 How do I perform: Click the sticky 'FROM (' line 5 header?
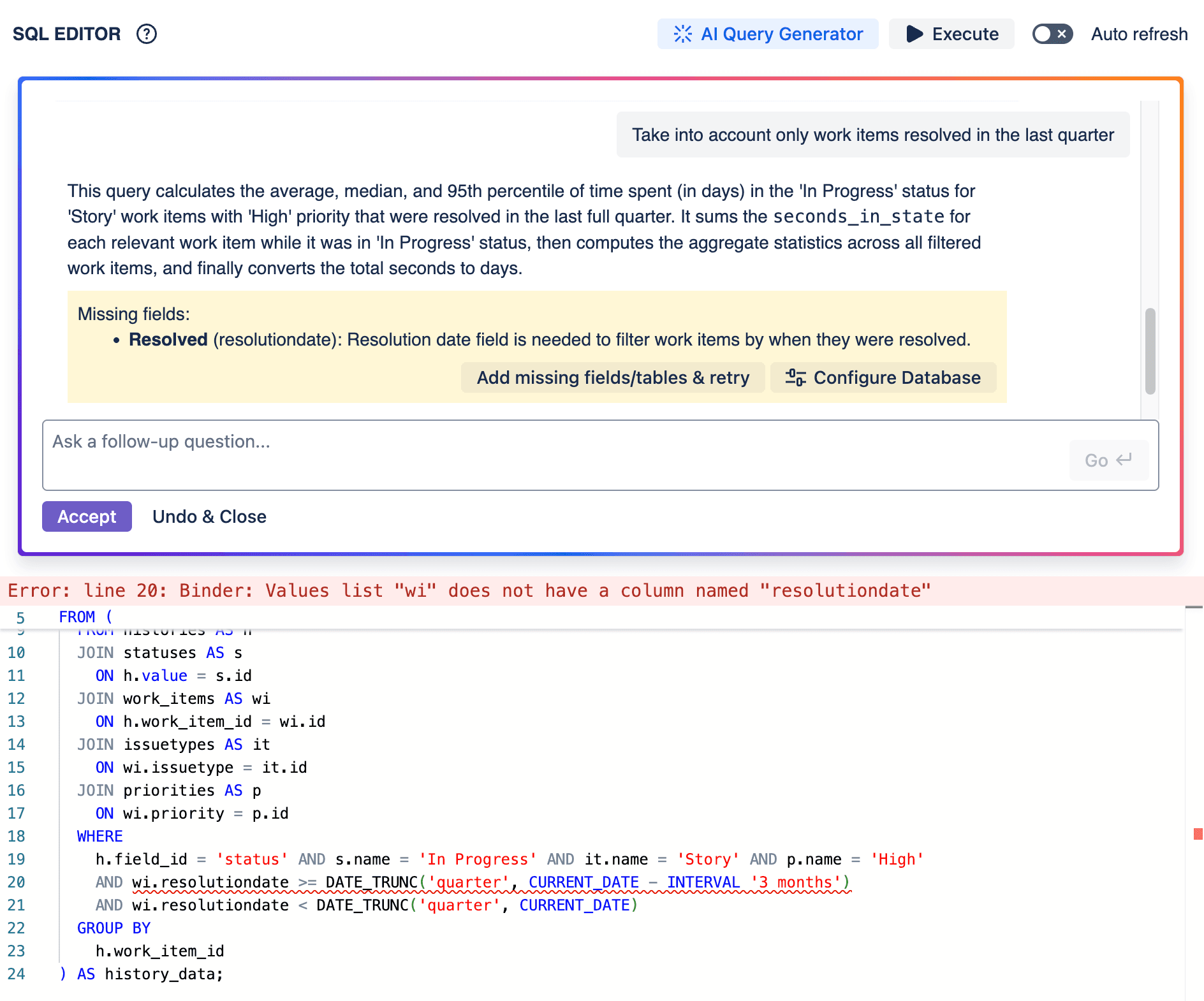[x=85, y=617]
